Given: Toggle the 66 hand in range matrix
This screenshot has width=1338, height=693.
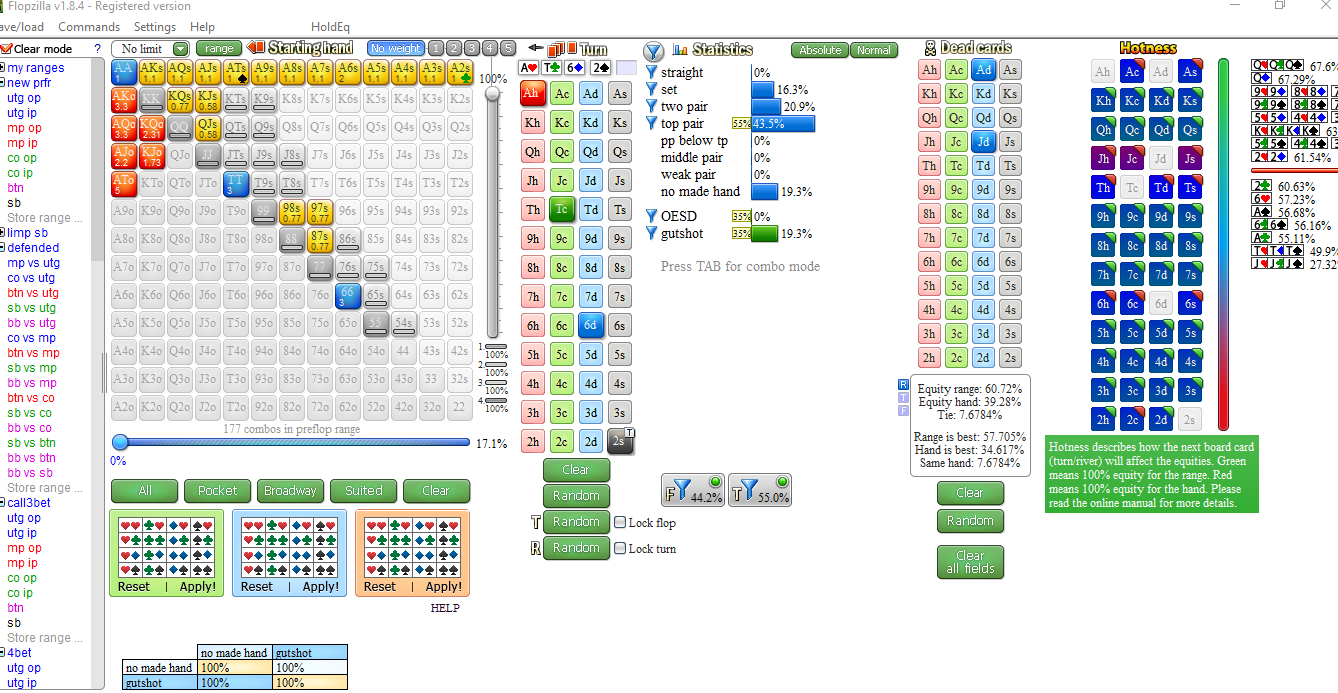Looking at the screenshot, I should (347, 295).
